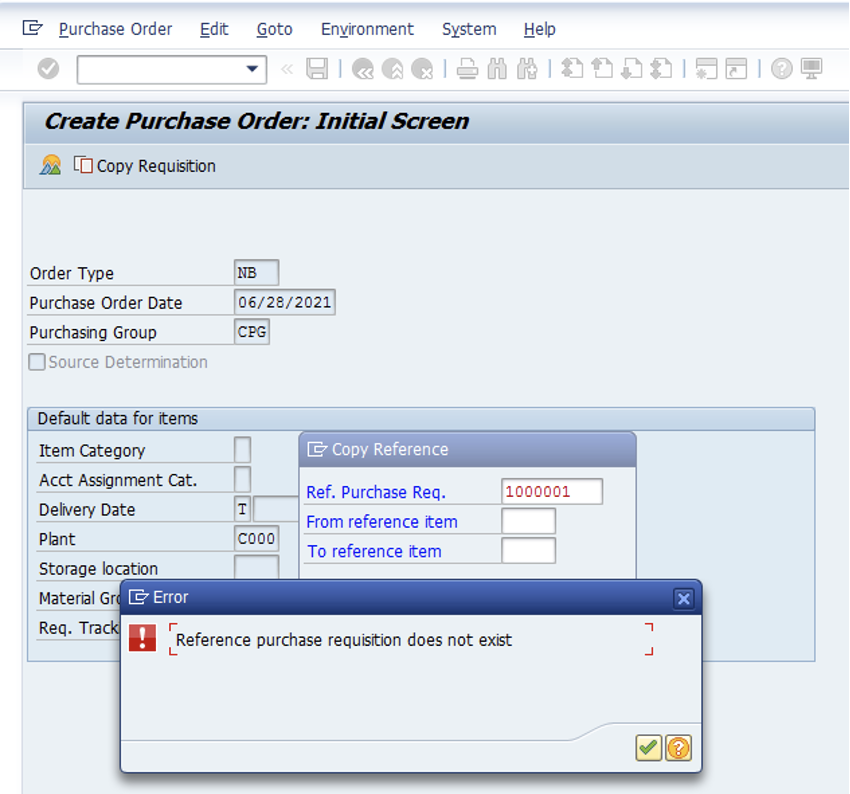The image size is (850, 794).
Task: Click the Delivery Date category field T
Action: tap(242, 509)
